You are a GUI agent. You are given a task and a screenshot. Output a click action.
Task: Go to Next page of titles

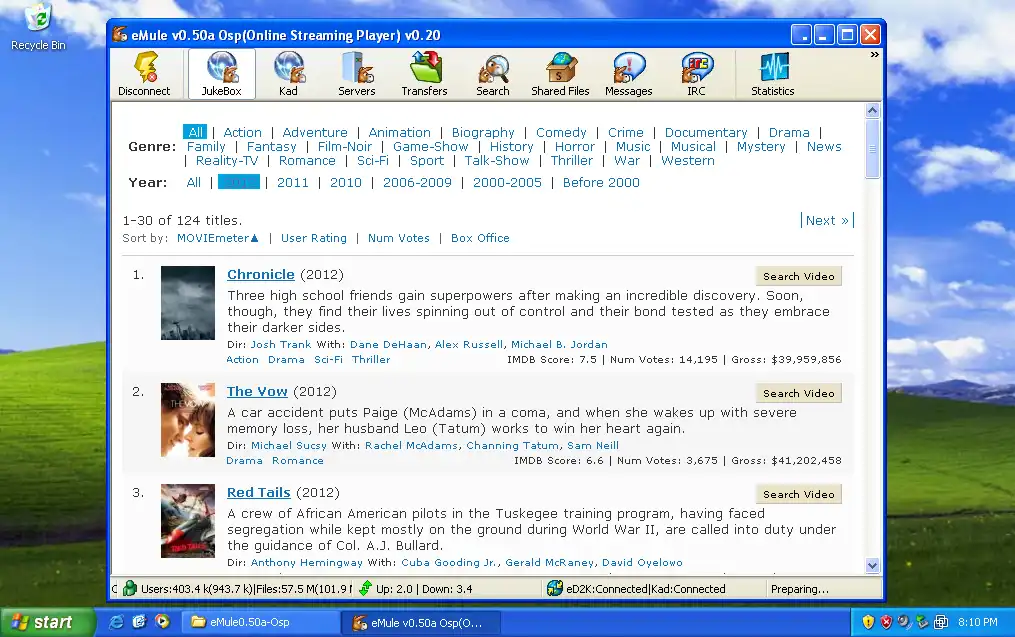pos(827,220)
